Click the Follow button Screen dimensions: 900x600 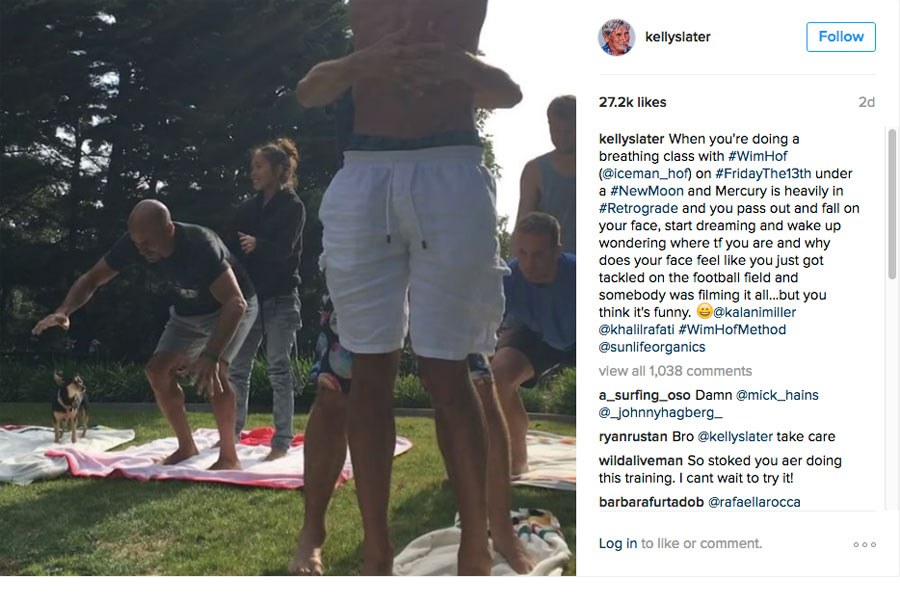coord(840,37)
